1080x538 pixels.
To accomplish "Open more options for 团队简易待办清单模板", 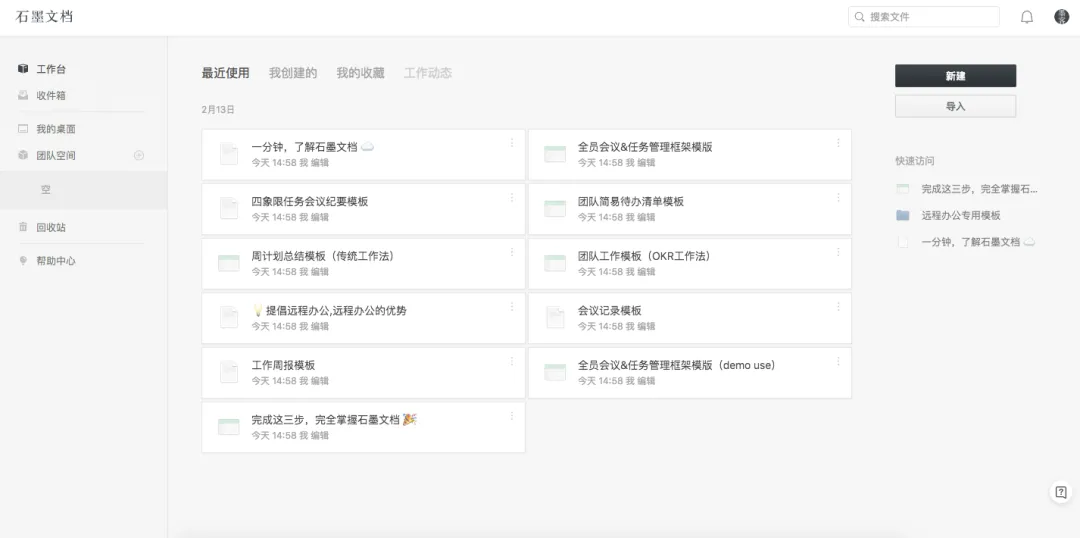I will pos(838,197).
